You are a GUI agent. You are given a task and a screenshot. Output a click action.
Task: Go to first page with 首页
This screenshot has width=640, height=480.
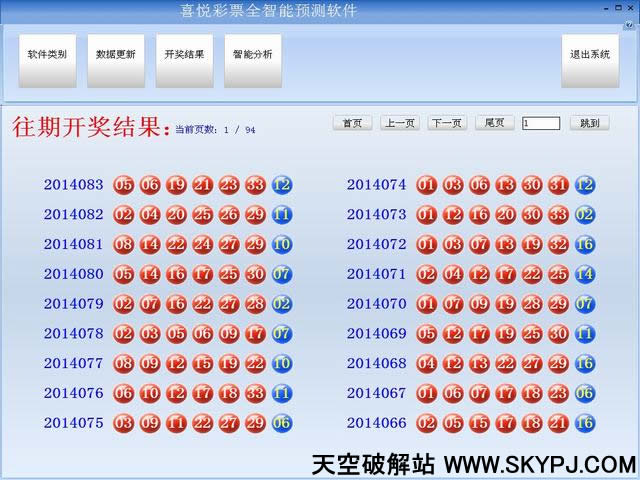pos(352,123)
